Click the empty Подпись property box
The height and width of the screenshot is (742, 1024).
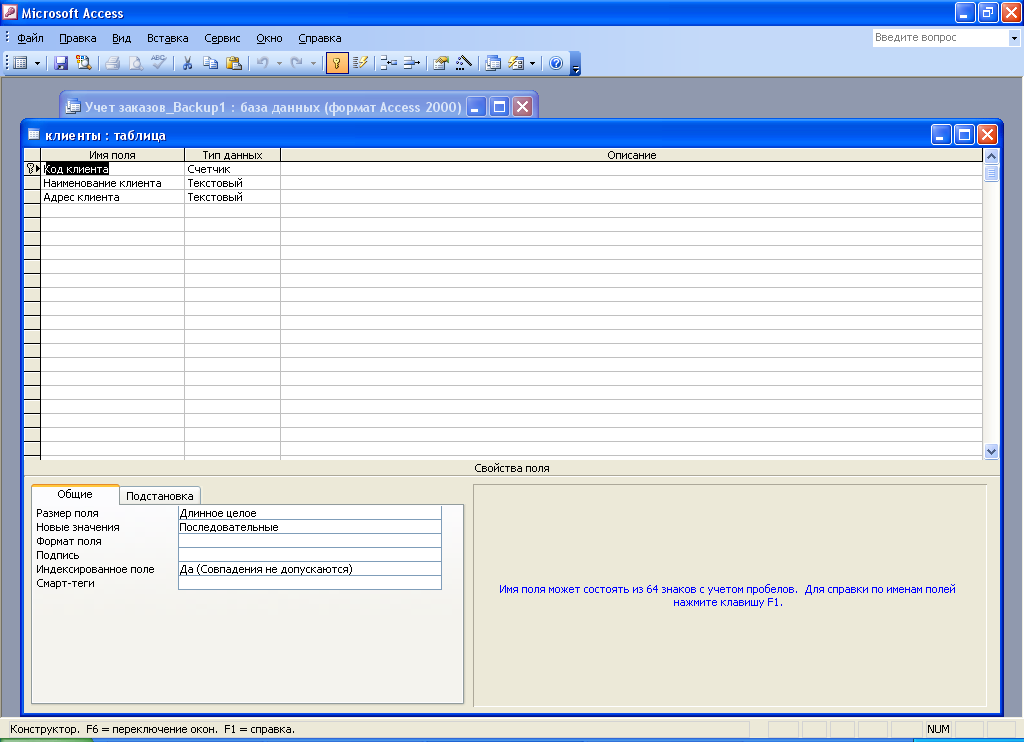(310, 555)
